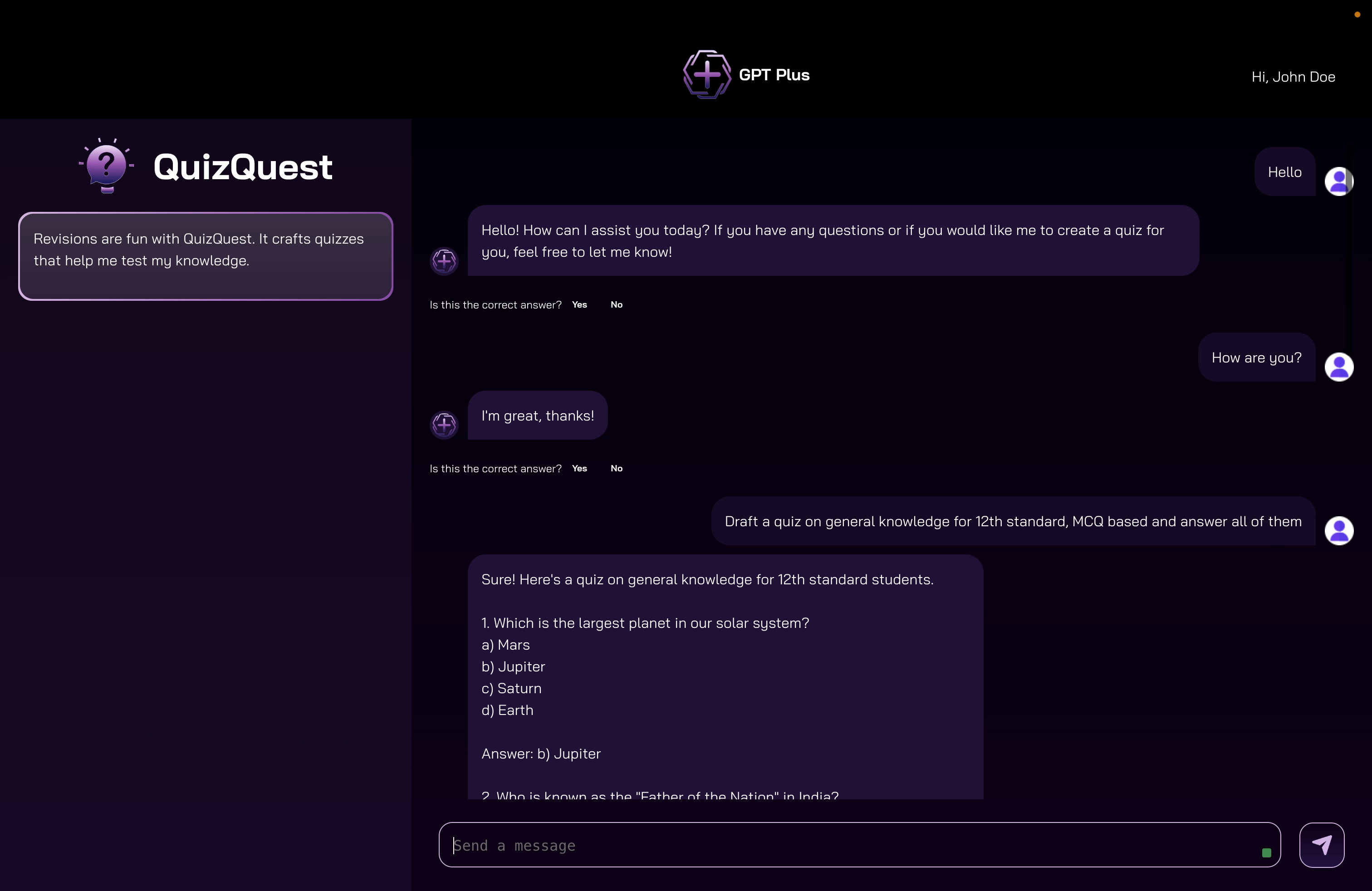Click user avatar beside "How are you?"
The height and width of the screenshot is (891, 1372).
pyautogui.click(x=1338, y=367)
